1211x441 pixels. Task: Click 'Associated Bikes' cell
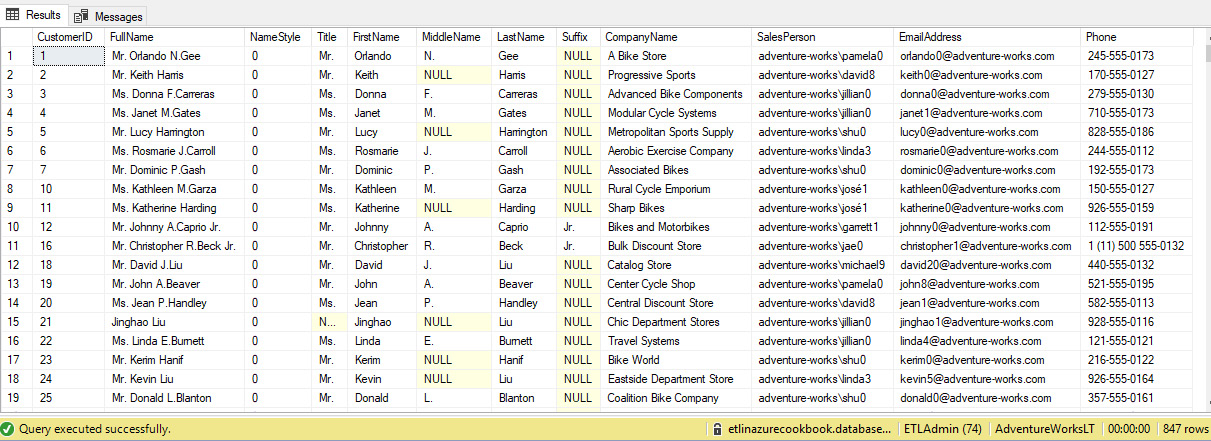(x=676, y=170)
